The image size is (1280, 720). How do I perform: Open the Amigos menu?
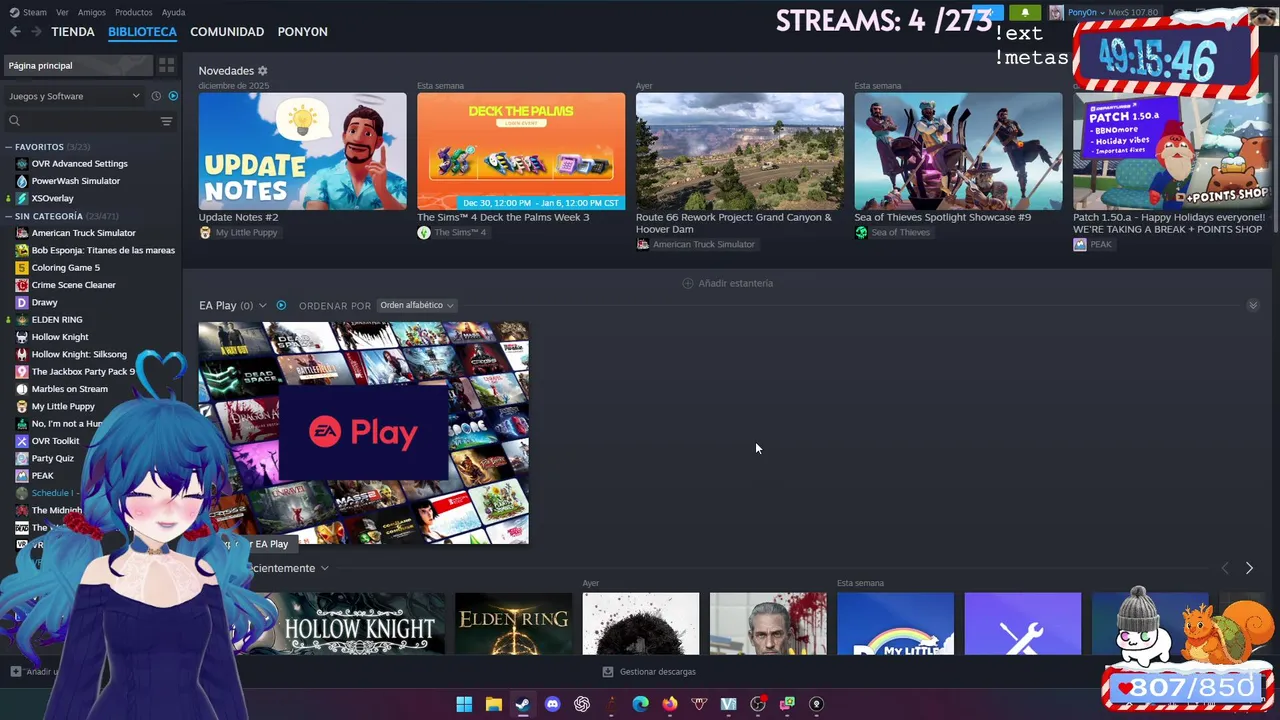(91, 13)
